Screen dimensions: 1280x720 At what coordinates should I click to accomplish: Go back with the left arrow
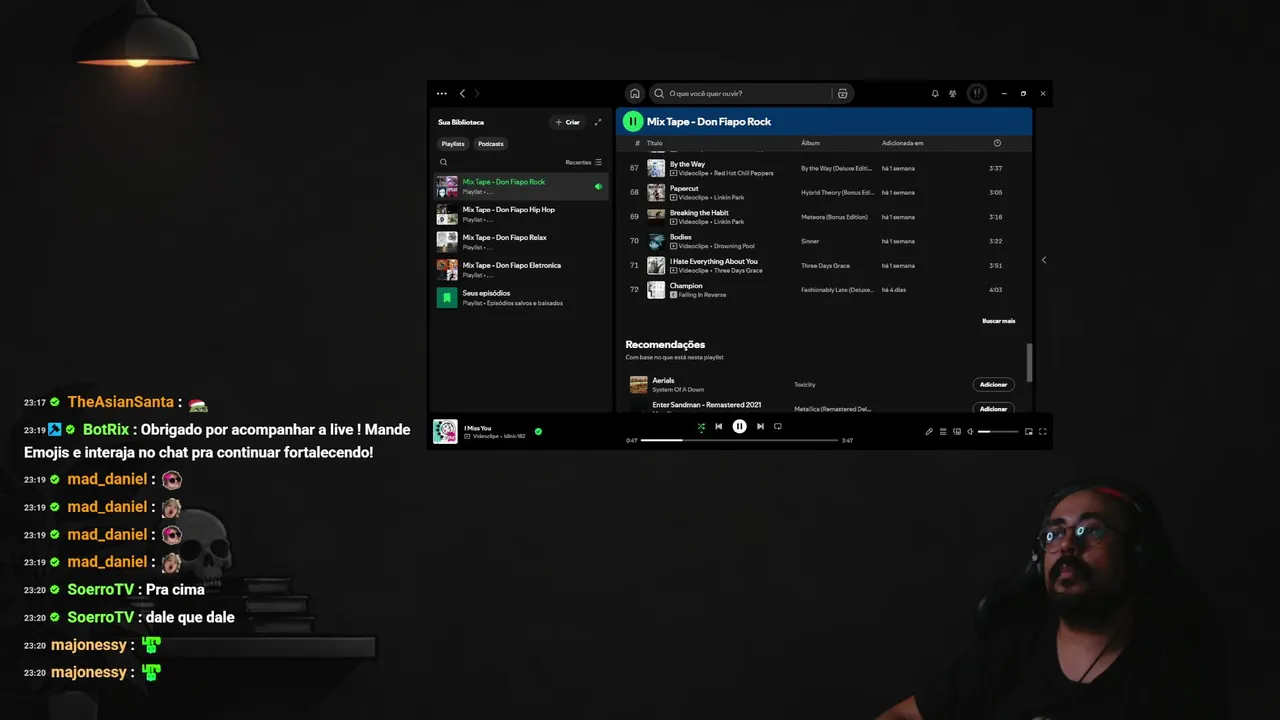click(462, 93)
